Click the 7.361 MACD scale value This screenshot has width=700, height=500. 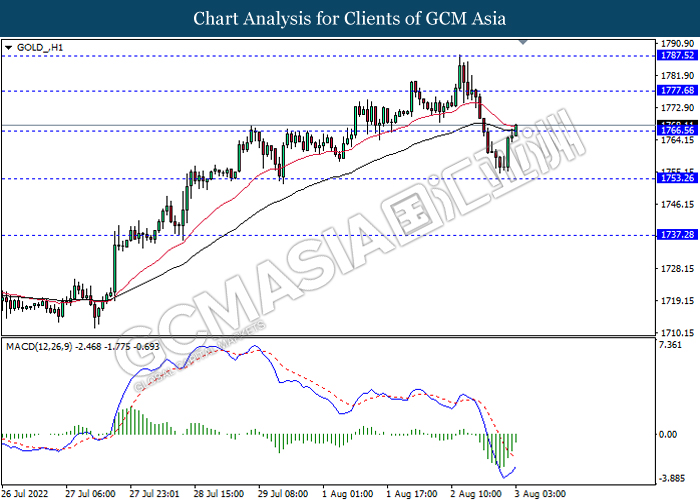[671, 345]
